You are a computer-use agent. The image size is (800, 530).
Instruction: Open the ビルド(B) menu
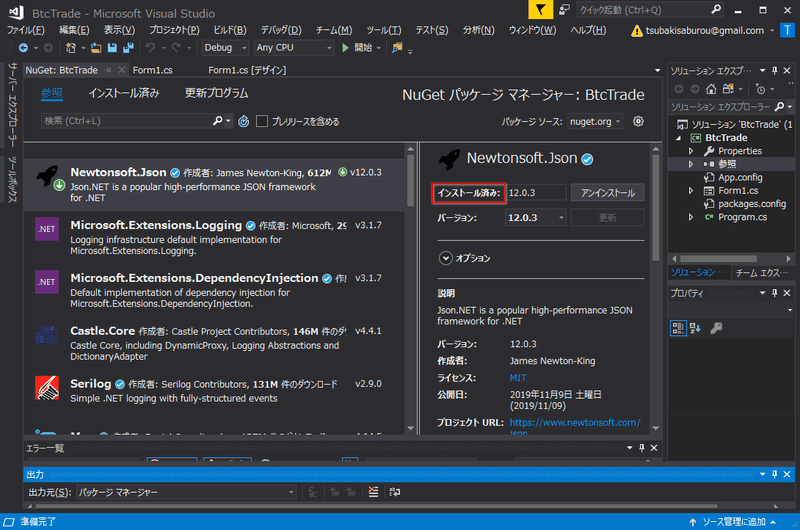230,30
